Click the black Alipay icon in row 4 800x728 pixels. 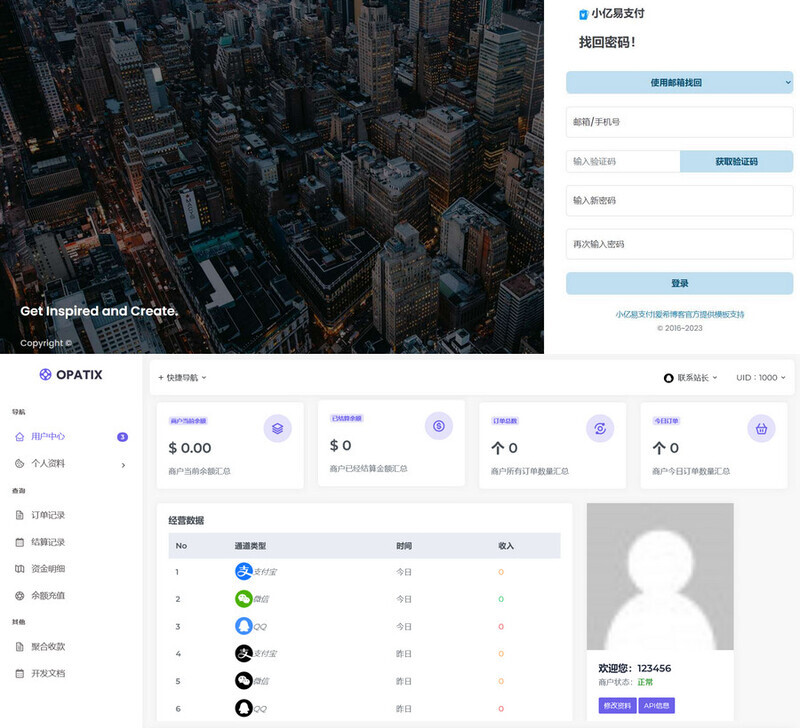[243, 653]
